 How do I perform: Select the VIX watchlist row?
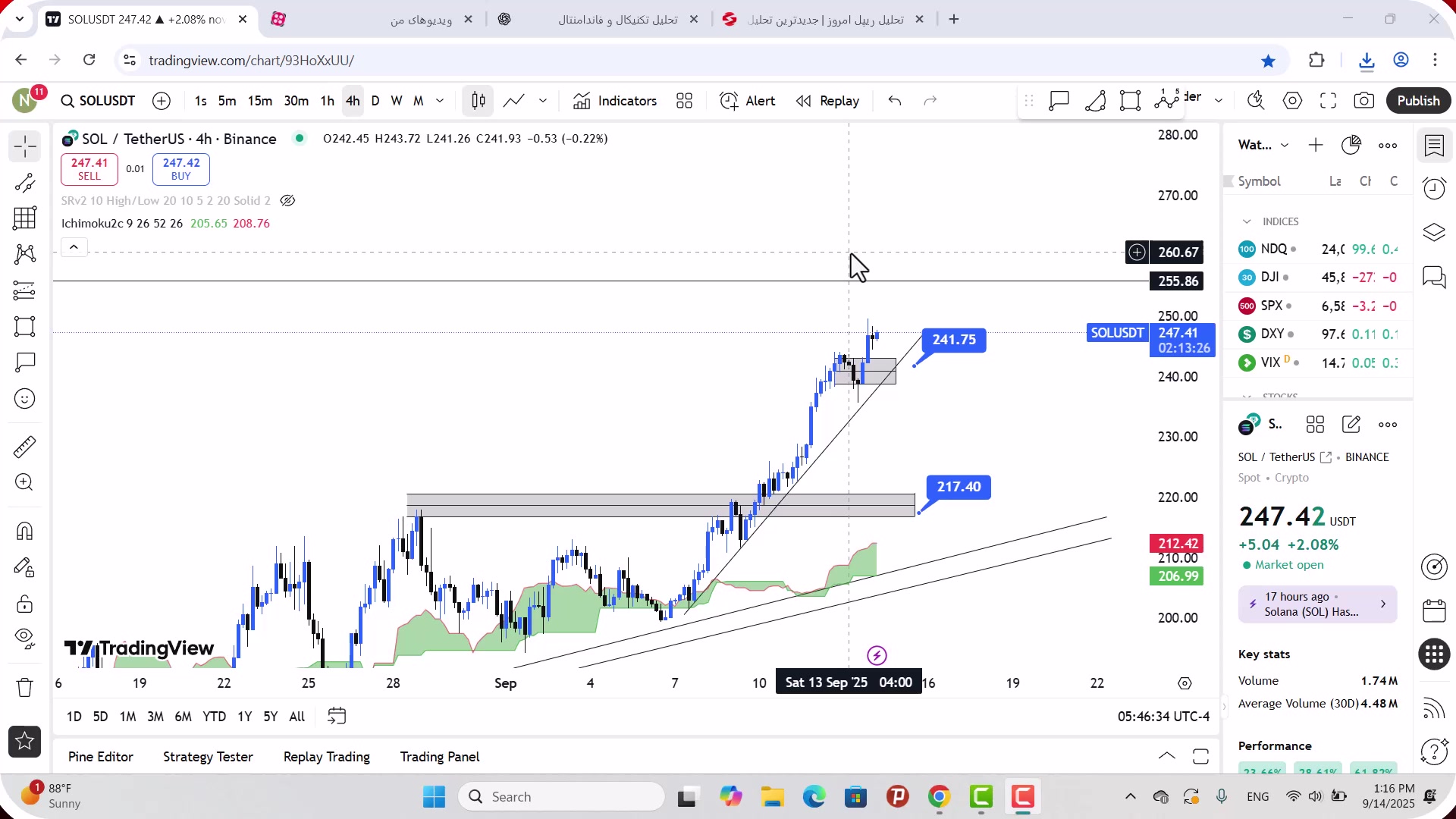[1318, 362]
